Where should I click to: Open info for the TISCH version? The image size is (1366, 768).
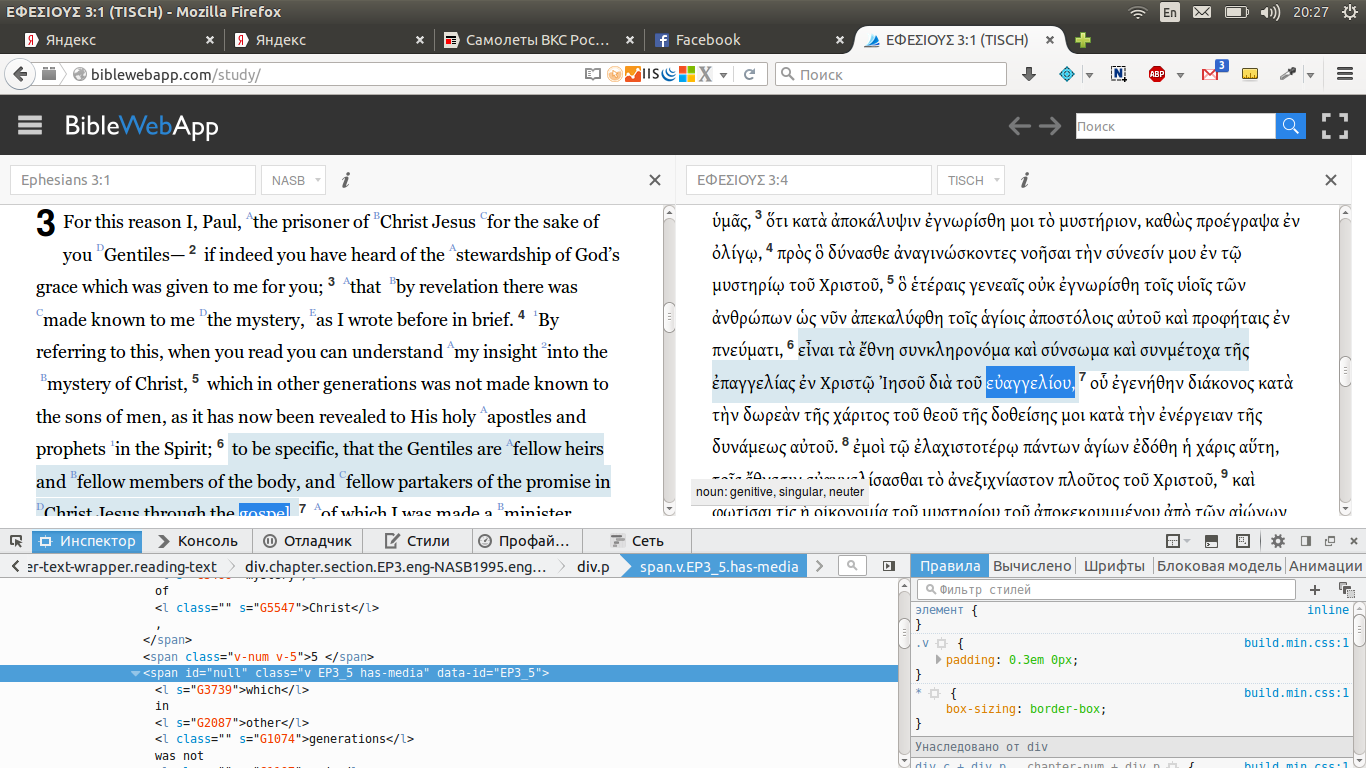pyautogui.click(x=1025, y=180)
